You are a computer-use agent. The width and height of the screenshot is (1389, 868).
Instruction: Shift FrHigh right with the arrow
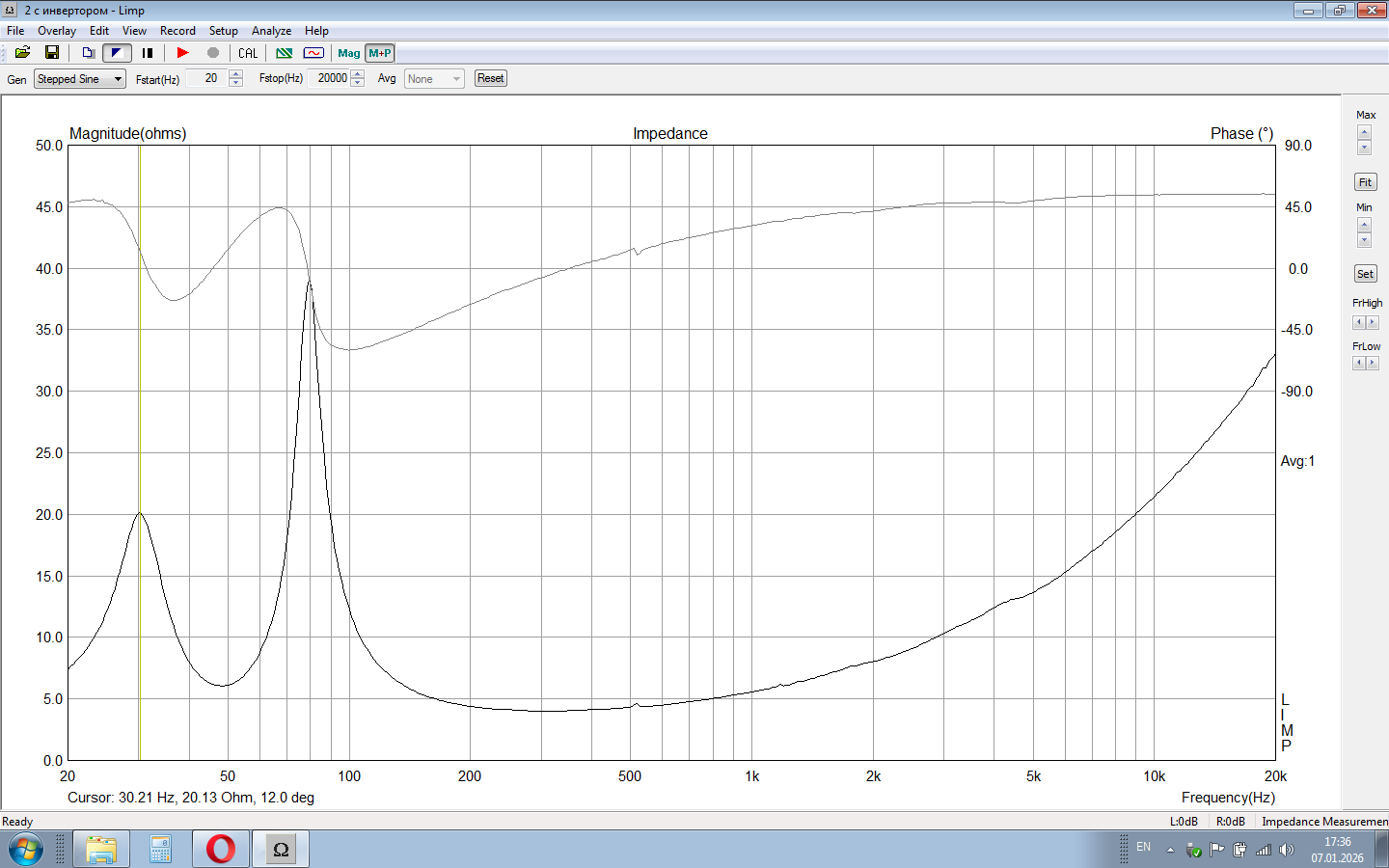click(1373, 322)
